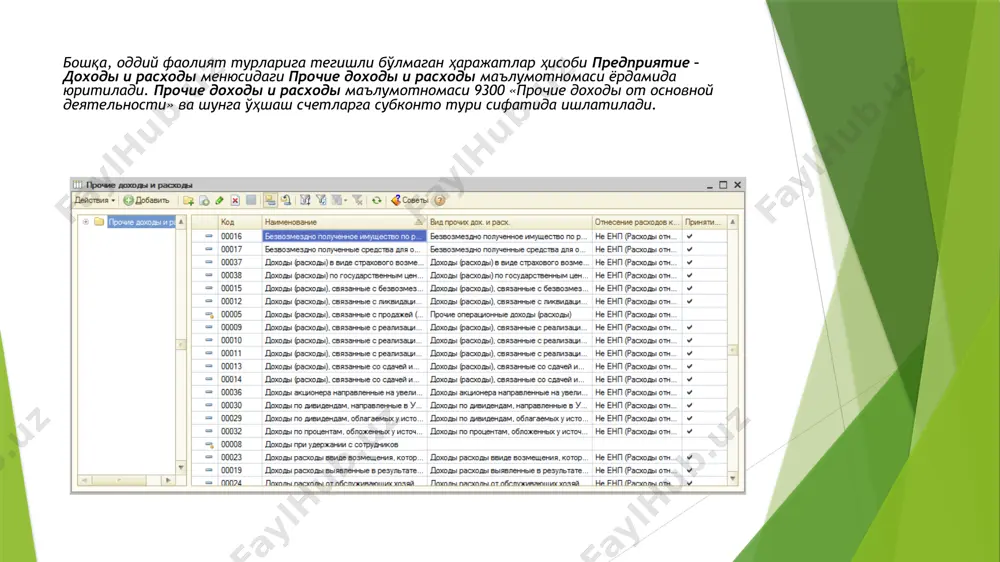Click the Советы button
The width and height of the screenshot is (1000, 562).
(x=409, y=200)
